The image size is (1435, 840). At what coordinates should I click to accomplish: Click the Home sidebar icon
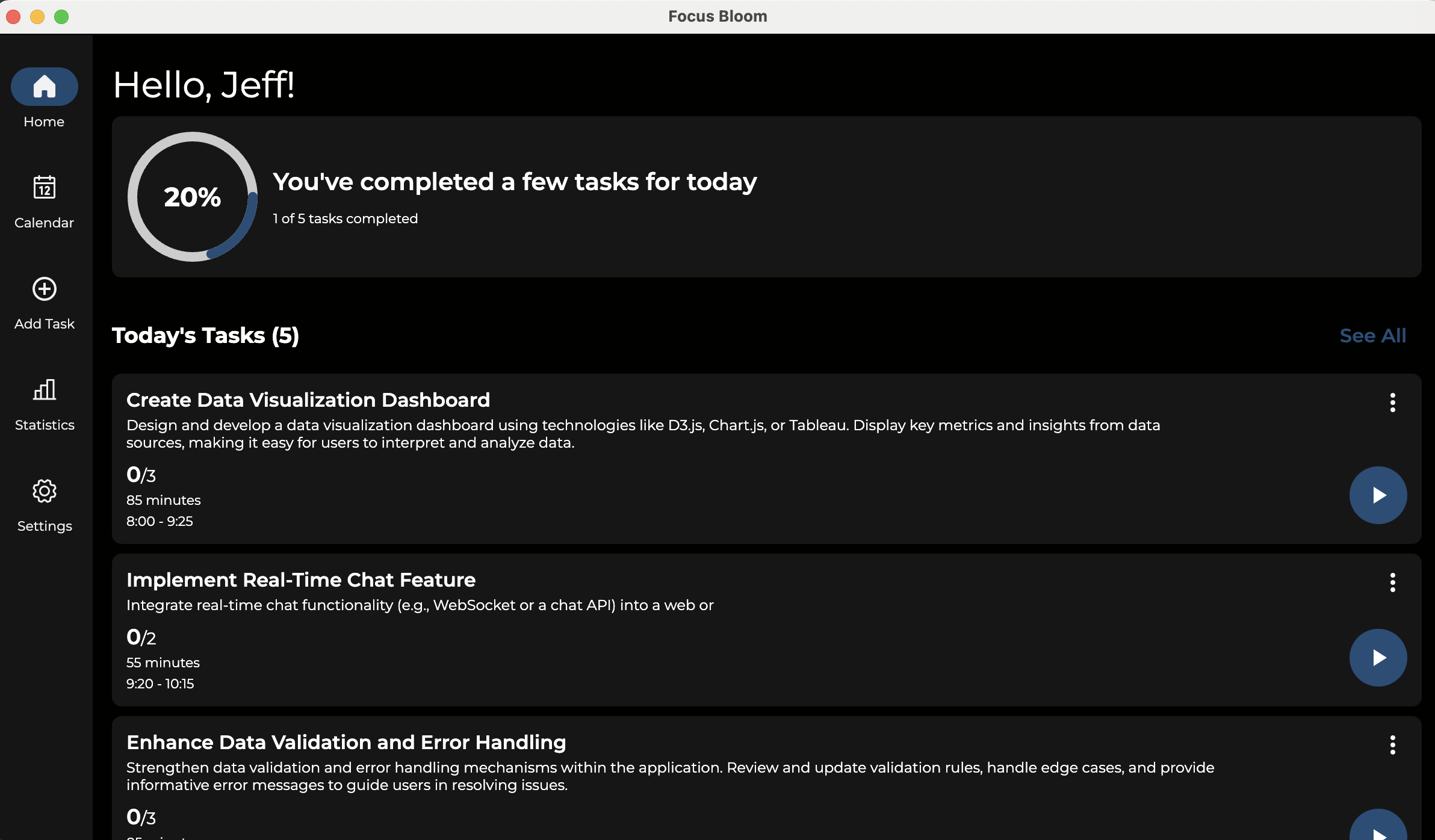click(x=44, y=87)
